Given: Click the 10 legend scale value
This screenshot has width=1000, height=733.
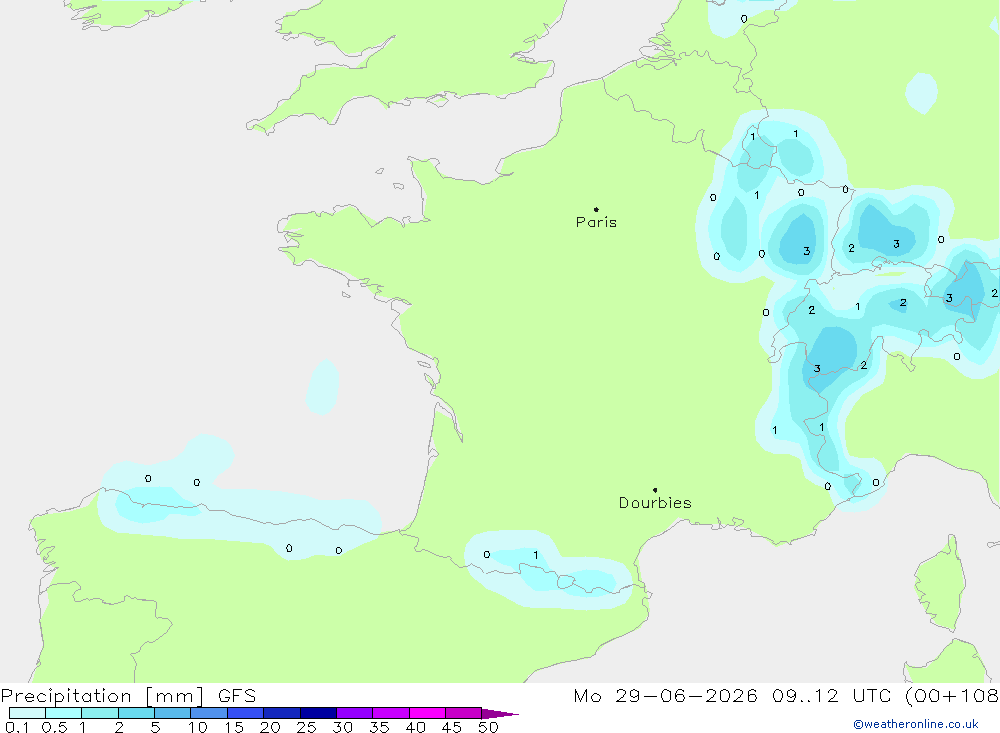Looking at the screenshot, I should (198, 727).
